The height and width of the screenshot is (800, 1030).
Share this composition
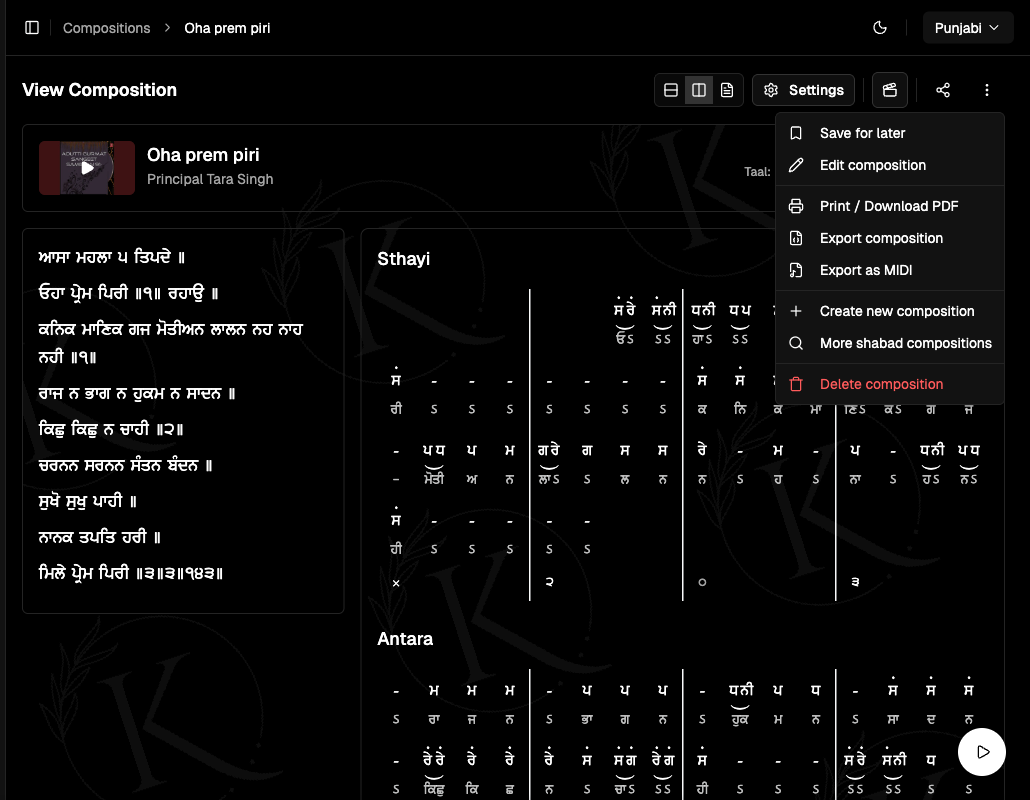coord(942,90)
